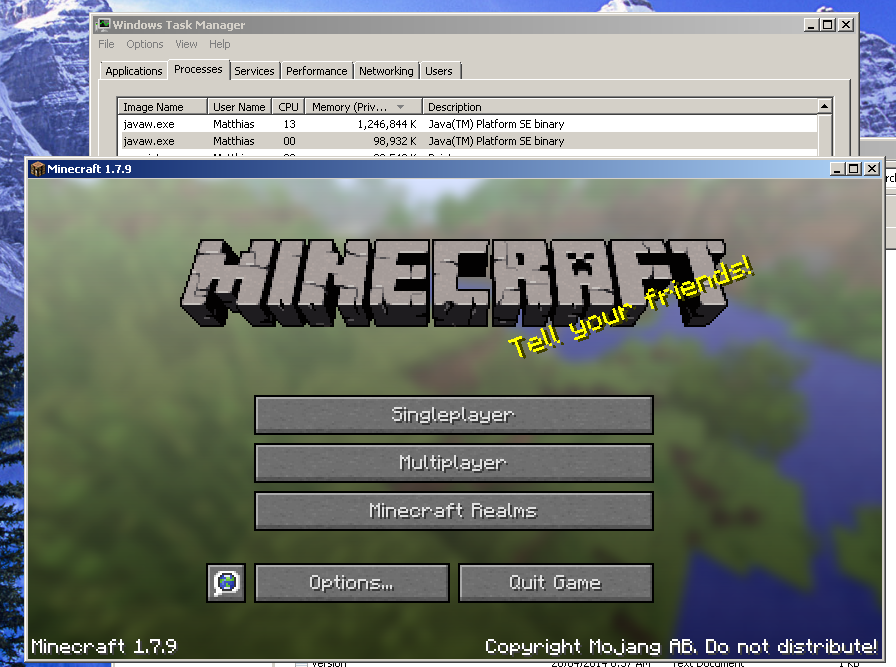Open the Multiplayer menu

point(454,462)
